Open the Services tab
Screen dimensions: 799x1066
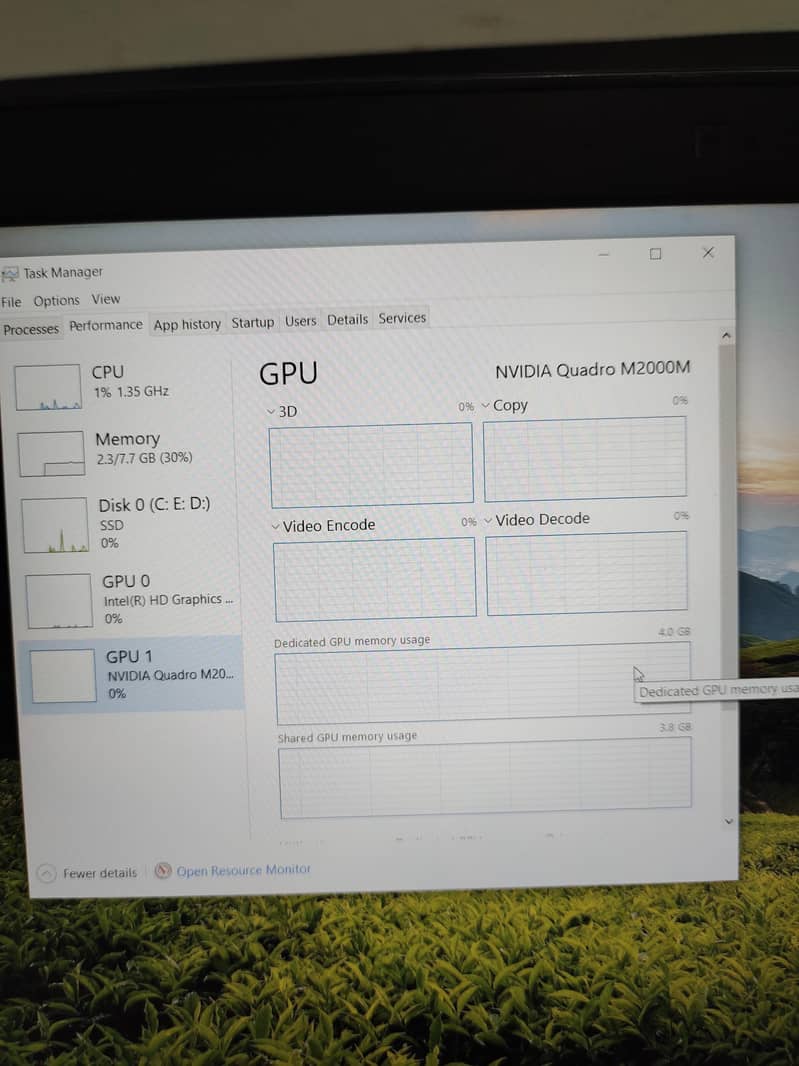pos(402,318)
